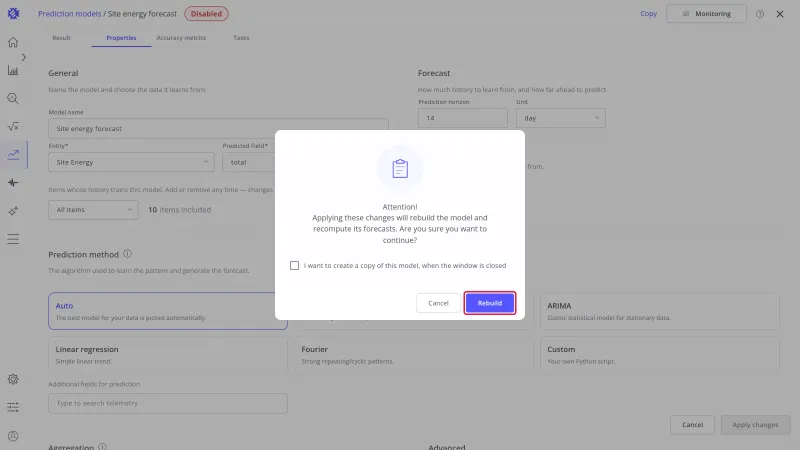Screen dimensions: 800x450
Task: Click the info icon next to Prediction method
Action: pos(127,254)
